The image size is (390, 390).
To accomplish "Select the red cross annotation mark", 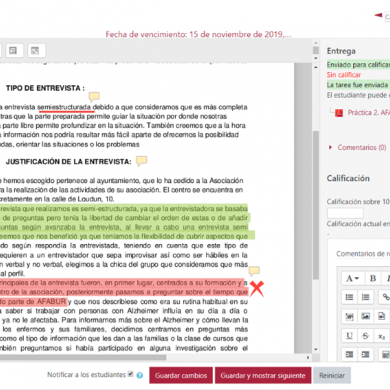I will click(257, 289).
